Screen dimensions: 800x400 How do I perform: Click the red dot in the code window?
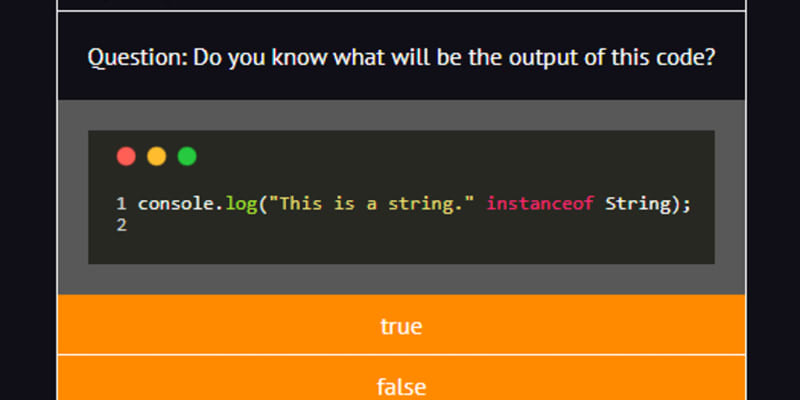click(x=126, y=156)
